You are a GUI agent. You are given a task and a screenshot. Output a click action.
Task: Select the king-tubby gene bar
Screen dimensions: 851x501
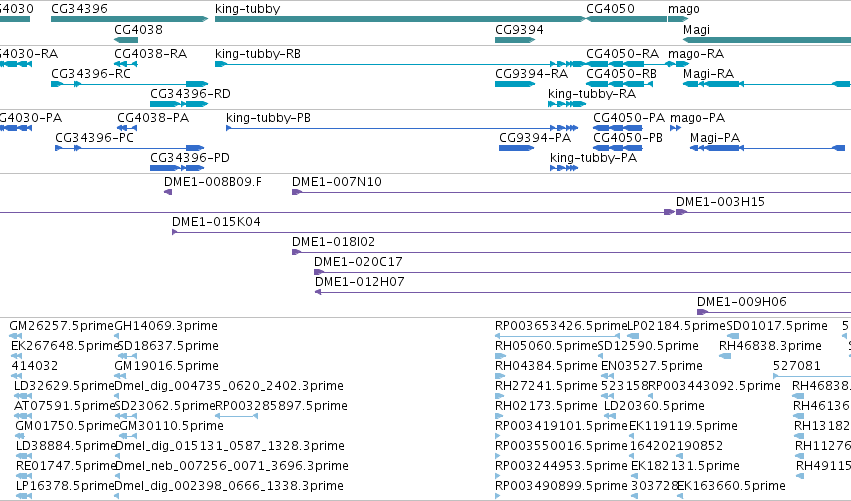401,19
